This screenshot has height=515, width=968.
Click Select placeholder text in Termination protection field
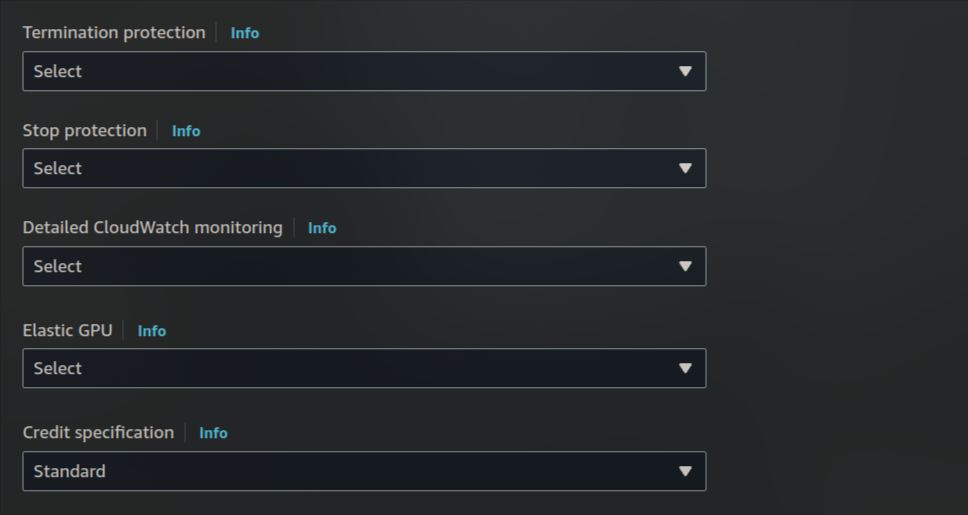[58, 71]
